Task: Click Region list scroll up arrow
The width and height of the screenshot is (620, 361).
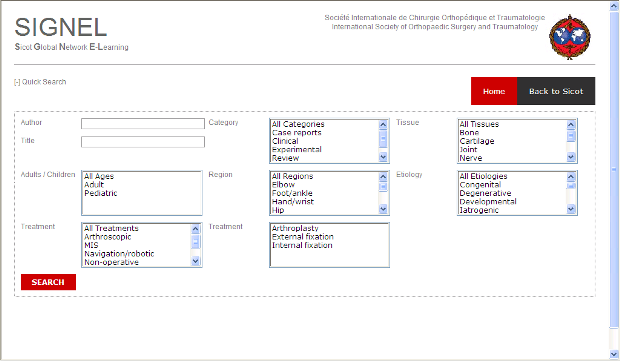Action: pos(383,177)
